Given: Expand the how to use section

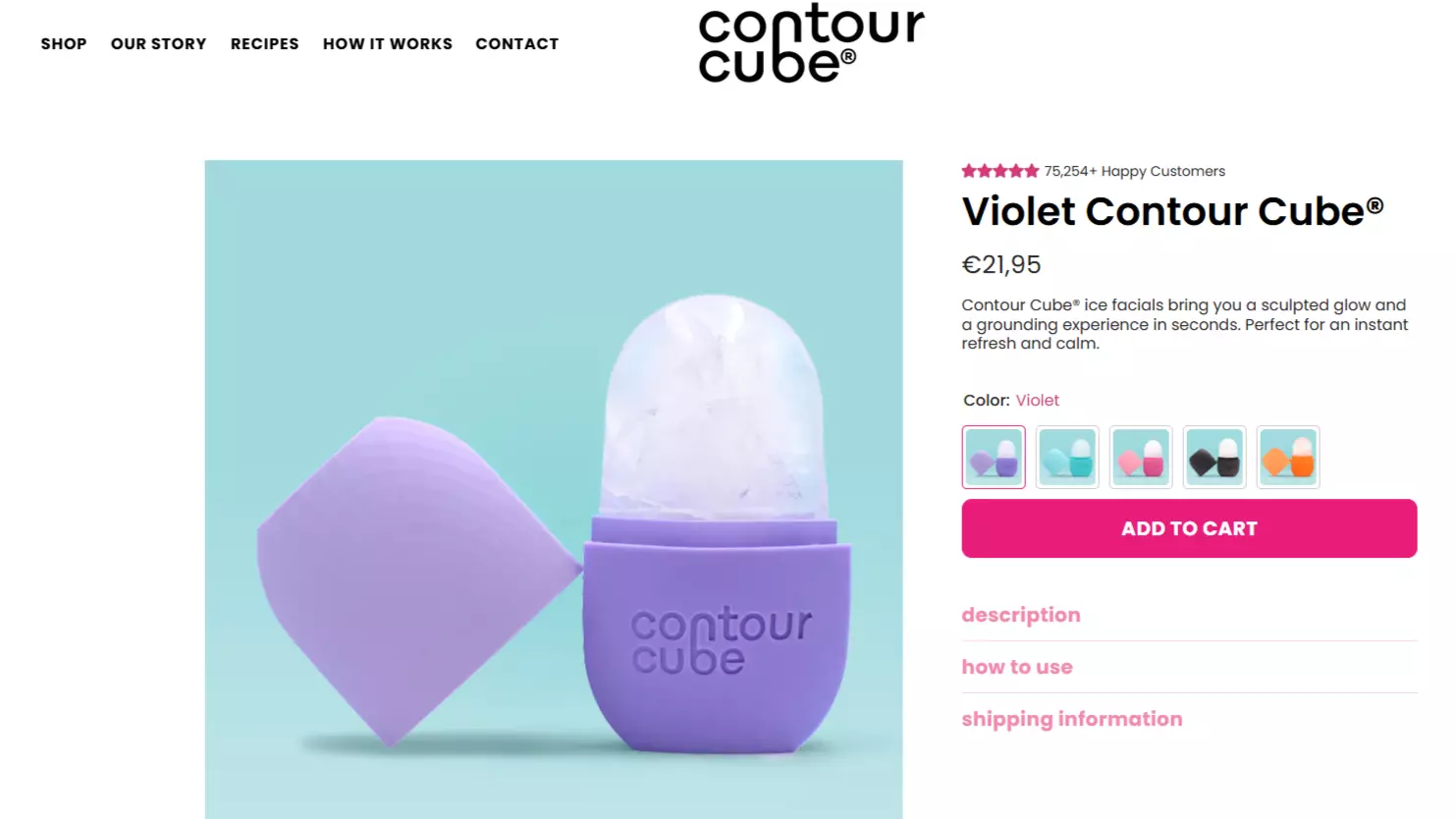Looking at the screenshot, I should pos(1189,667).
